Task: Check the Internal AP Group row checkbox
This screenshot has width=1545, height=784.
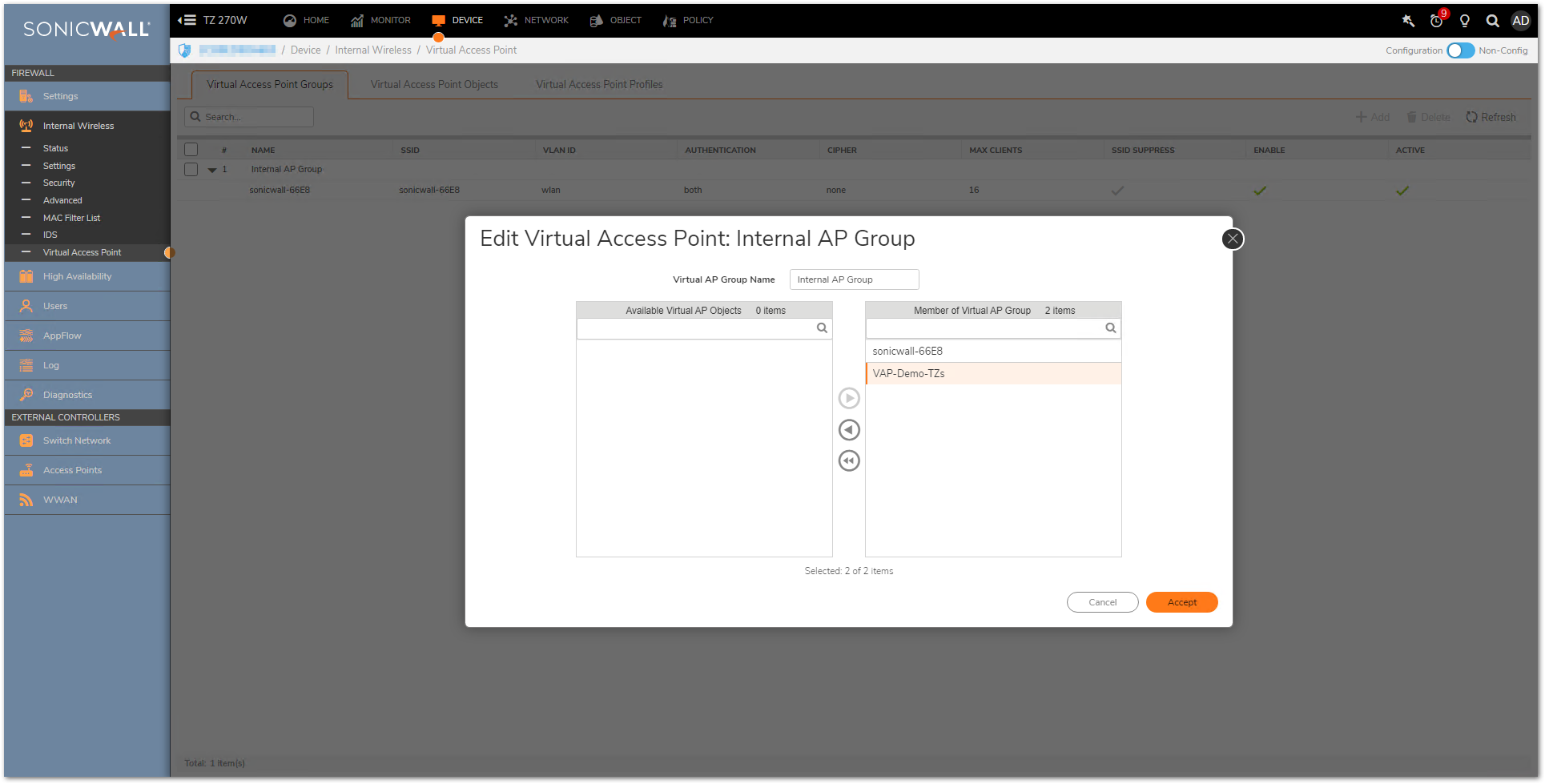Action: tap(191, 170)
